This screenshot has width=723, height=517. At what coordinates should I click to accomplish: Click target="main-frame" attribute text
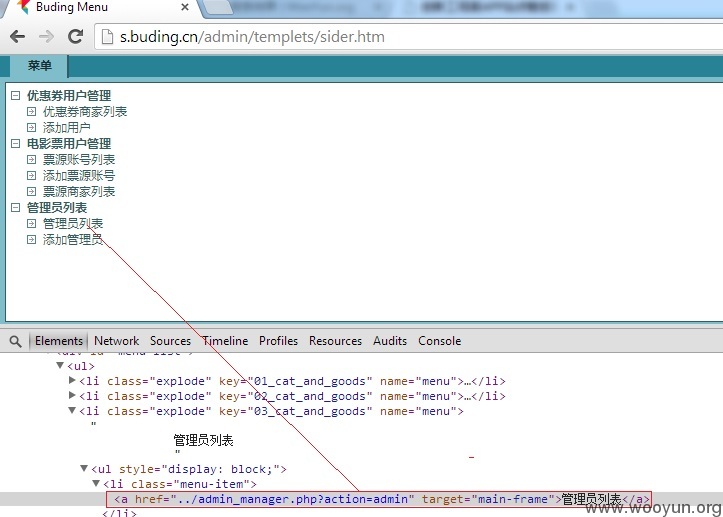point(488,499)
